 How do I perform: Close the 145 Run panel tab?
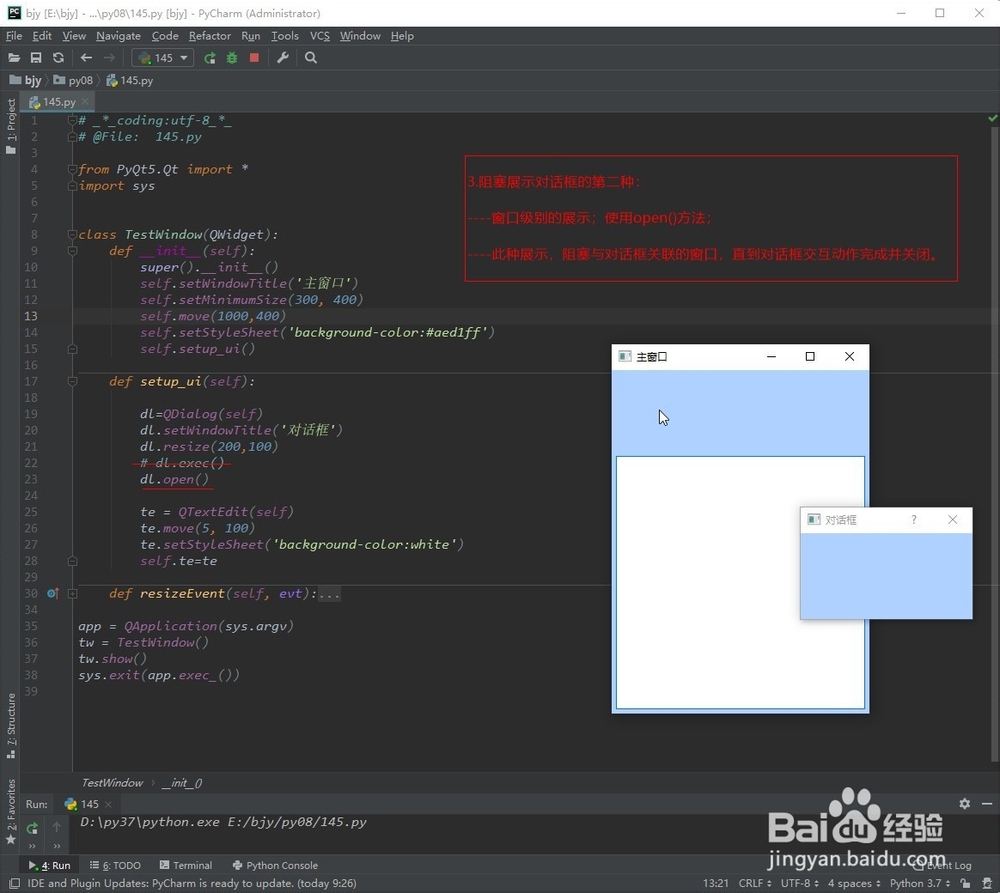click(x=108, y=804)
